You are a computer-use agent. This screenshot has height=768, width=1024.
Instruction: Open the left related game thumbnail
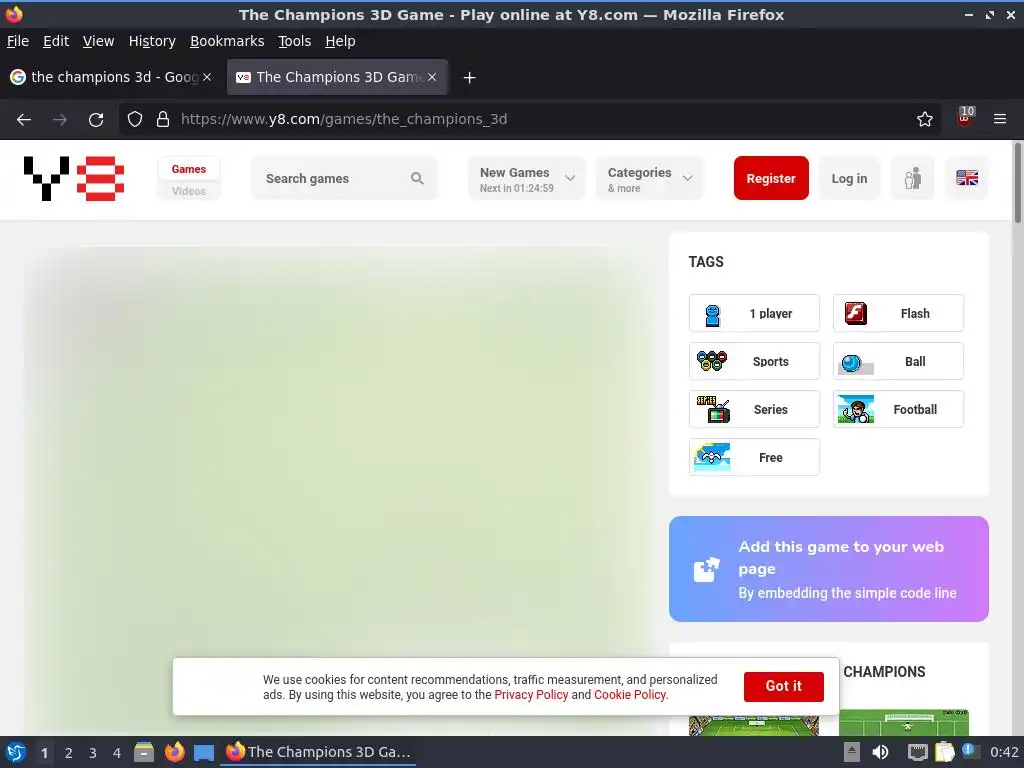[x=754, y=725]
